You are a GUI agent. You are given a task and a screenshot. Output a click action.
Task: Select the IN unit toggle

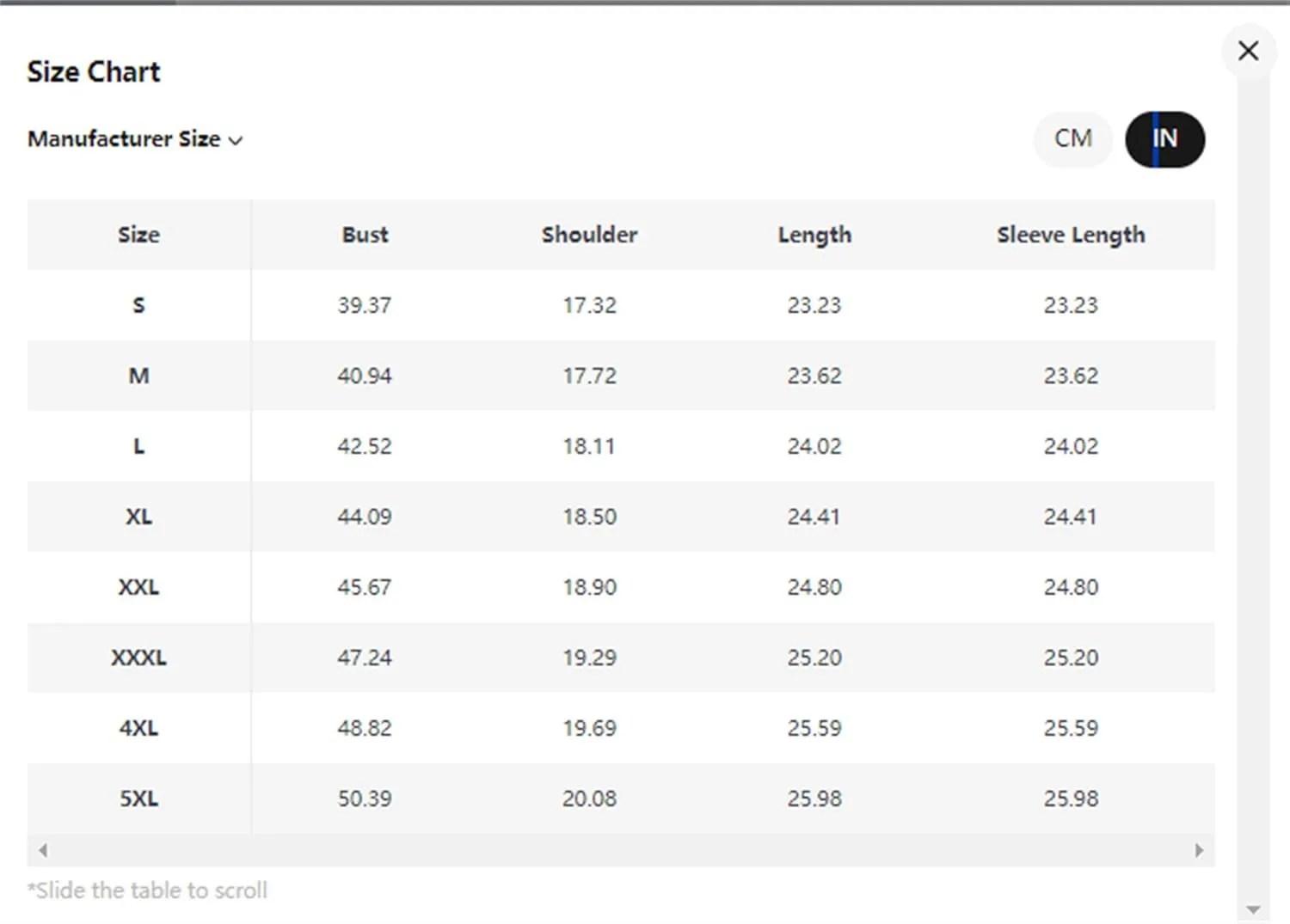[1164, 138]
